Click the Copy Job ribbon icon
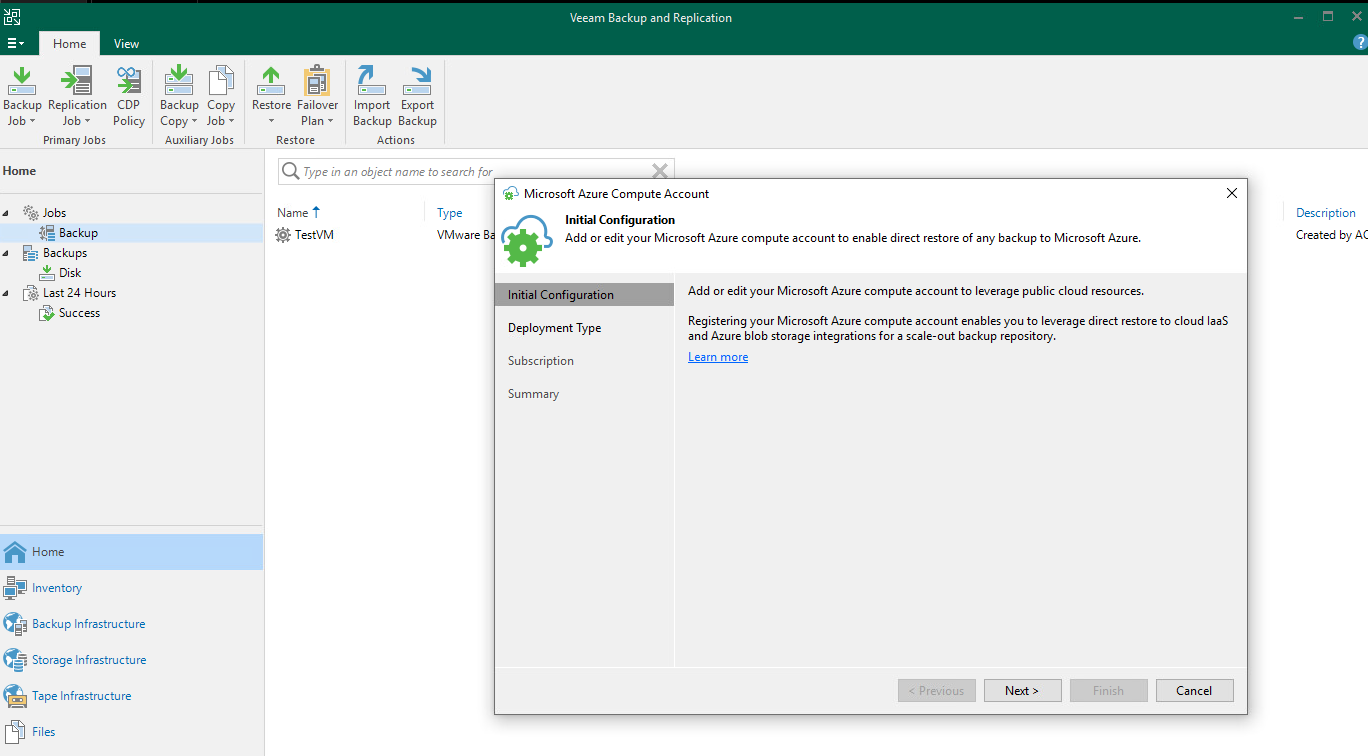This screenshot has height=756, width=1368. (221, 81)
